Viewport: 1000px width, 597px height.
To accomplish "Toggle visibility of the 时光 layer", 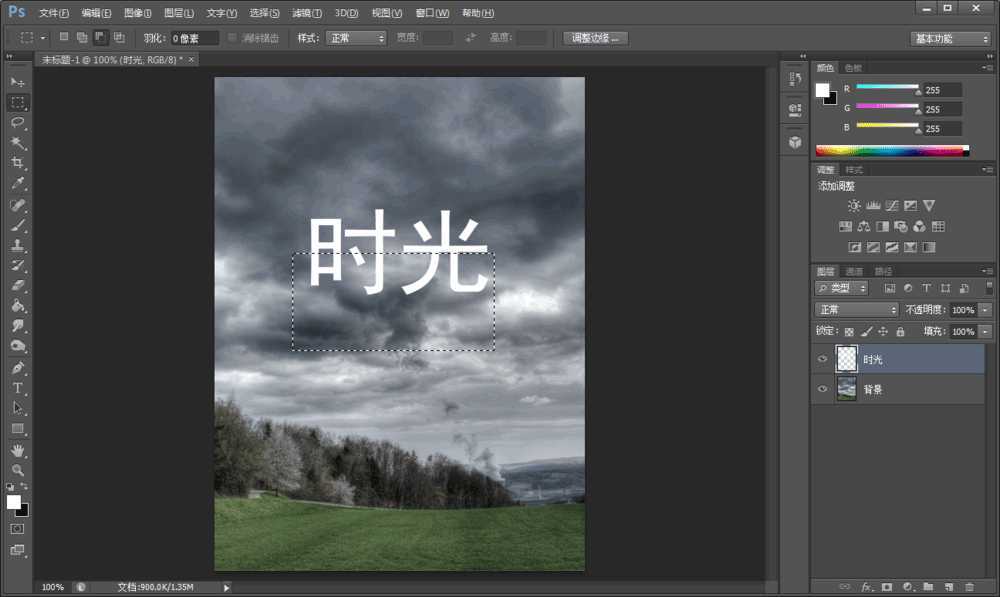I will click(822, 359).
